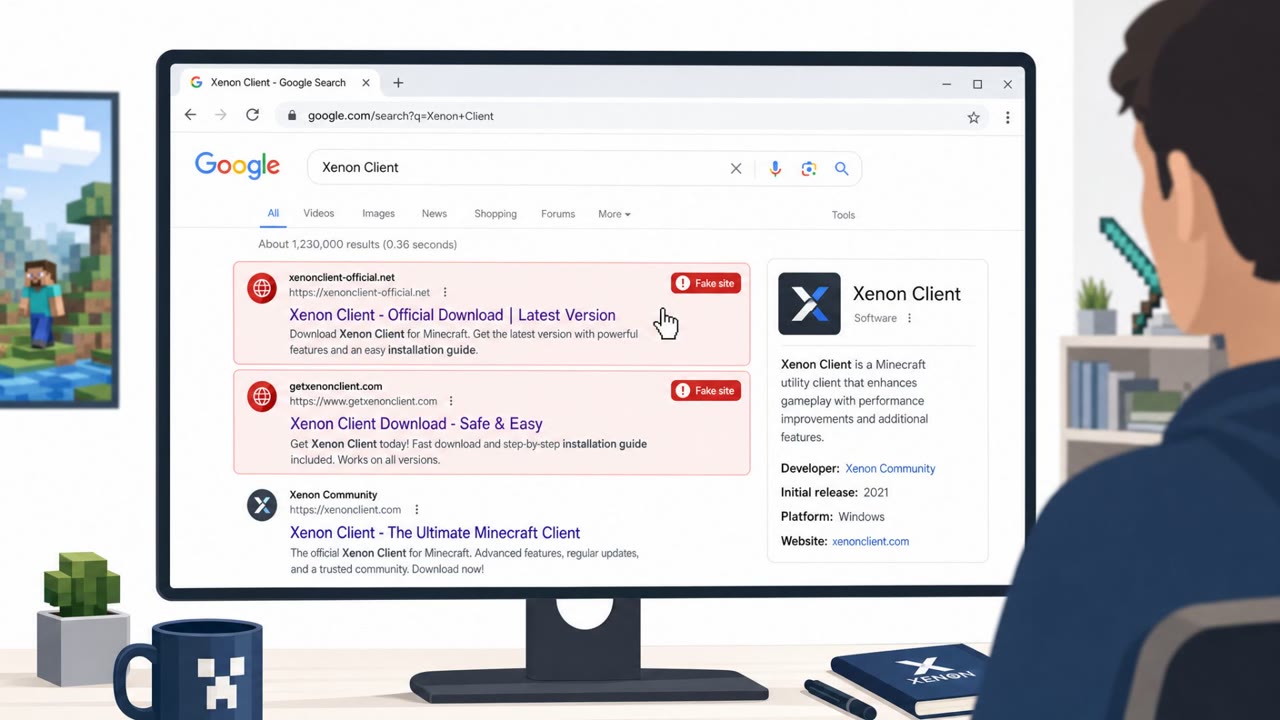Select the All search tab
The width and height of the screenshot is (1280, 720).
click(x=273, y=213)
